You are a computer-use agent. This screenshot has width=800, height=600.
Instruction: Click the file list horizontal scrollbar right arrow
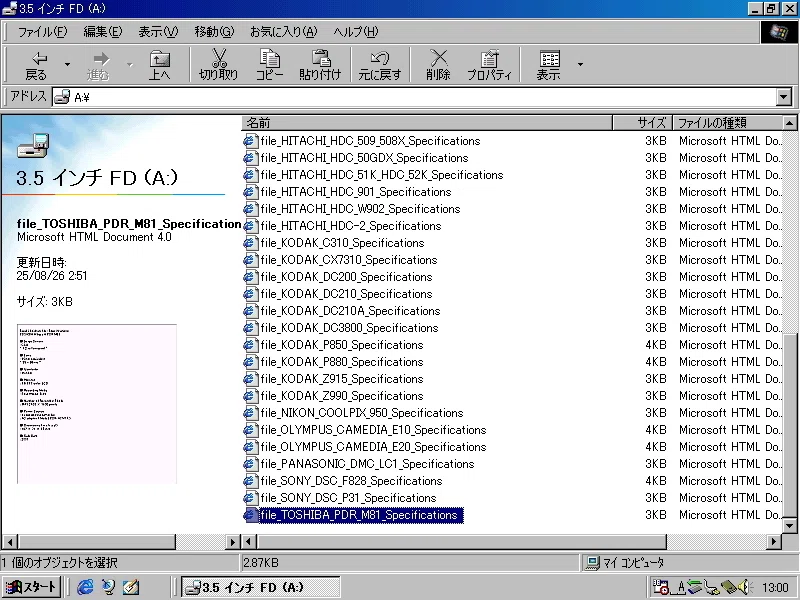click(x=774, y=541)
